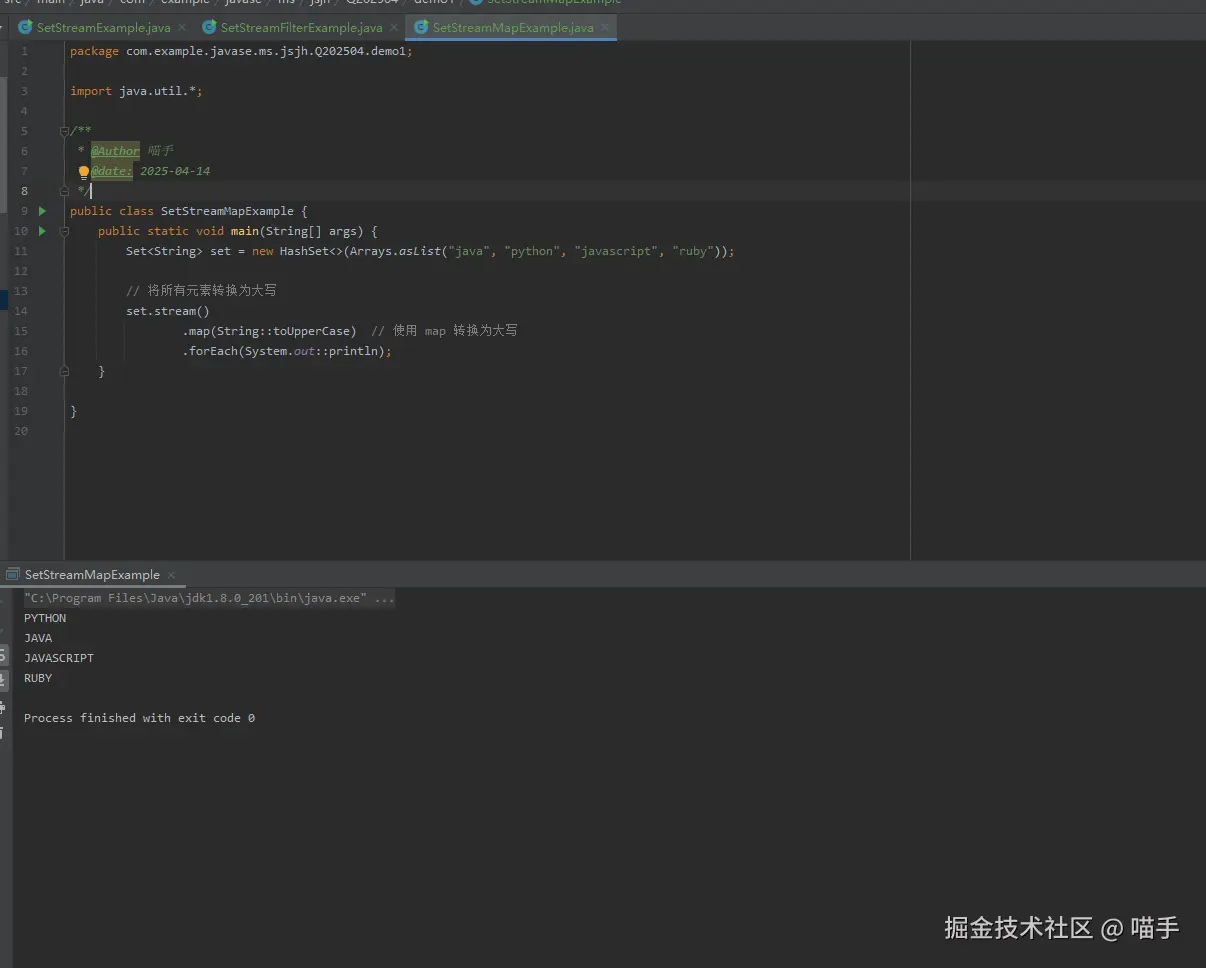Click the System.out::println reference on line 16
Screen dimensions: 1206x968
[312, 351]
